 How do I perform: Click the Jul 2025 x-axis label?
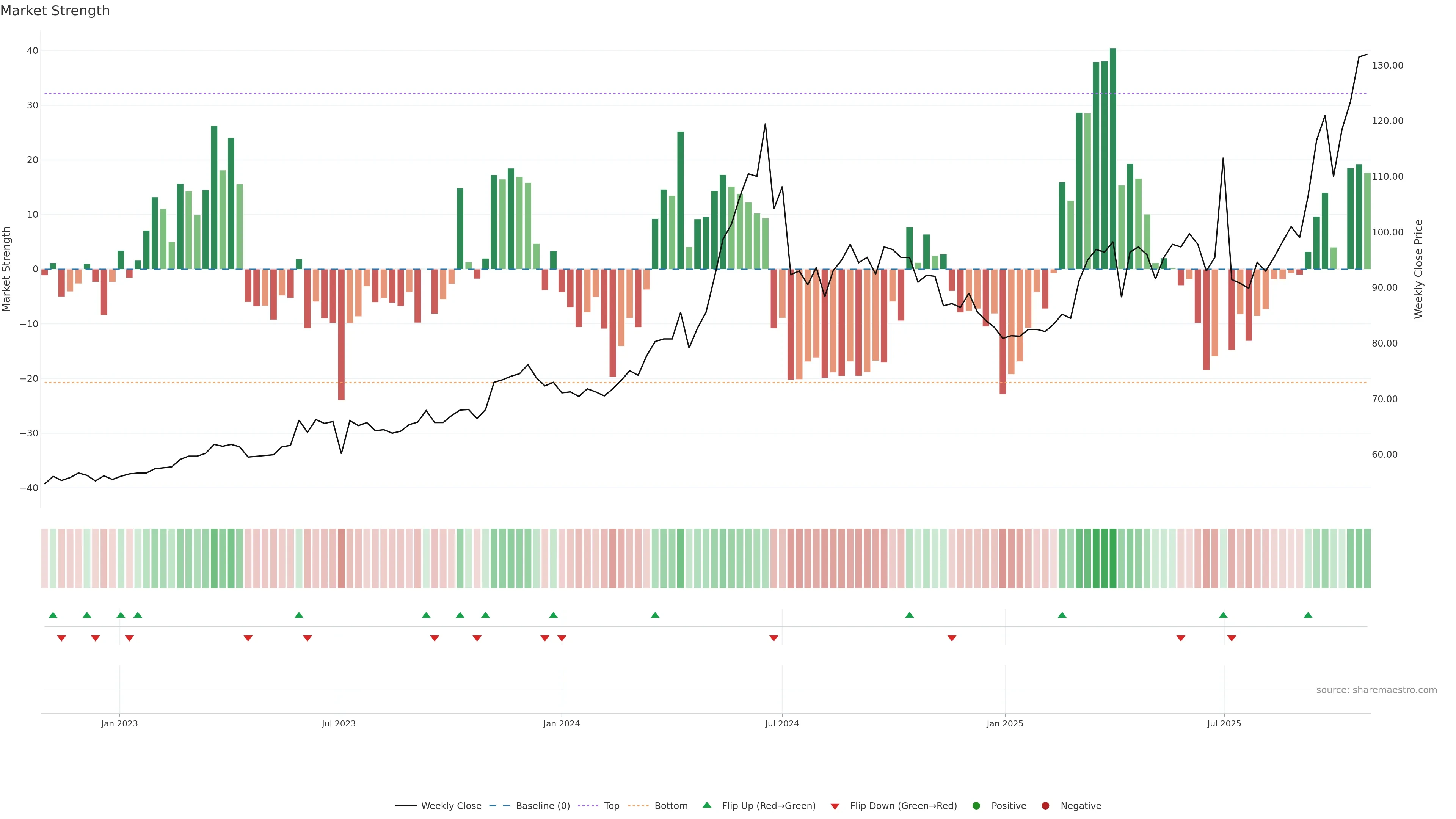pos(1224,723)
